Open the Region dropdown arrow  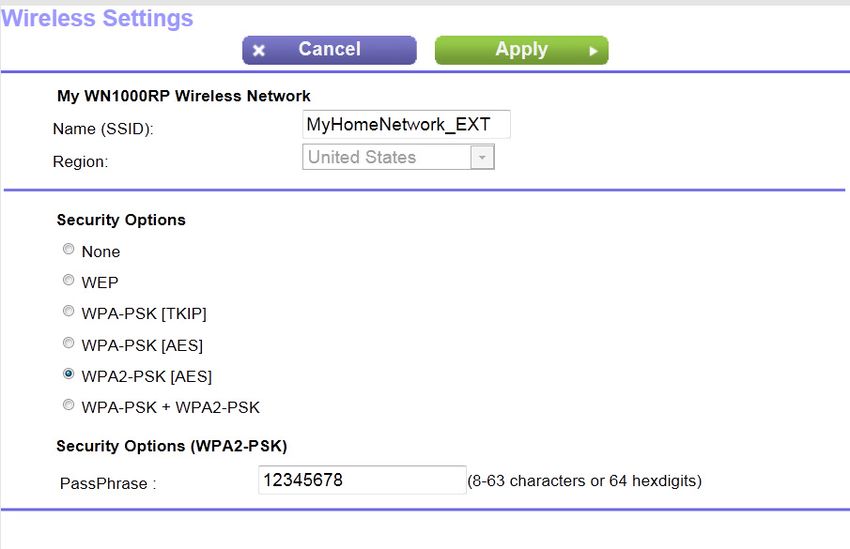point(482,157)
